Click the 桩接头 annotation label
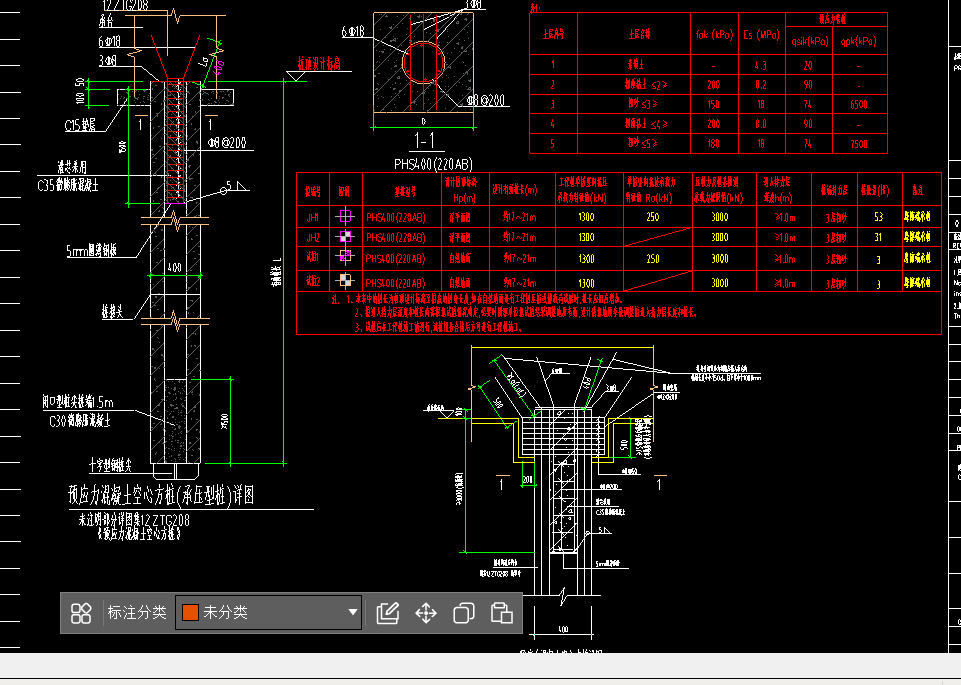Viewport: 961px width, 685px height. pyautogui.click(x=112, y=312)
